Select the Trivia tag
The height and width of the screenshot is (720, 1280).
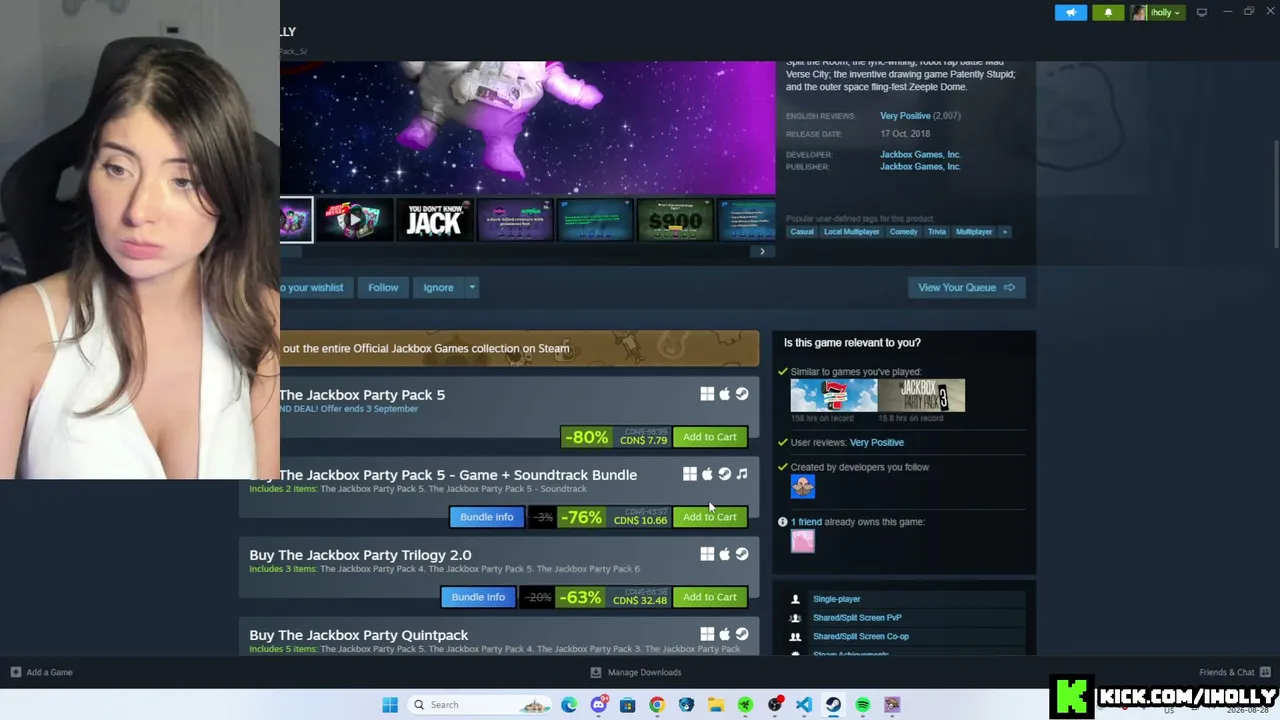click(x=937, y=232)
